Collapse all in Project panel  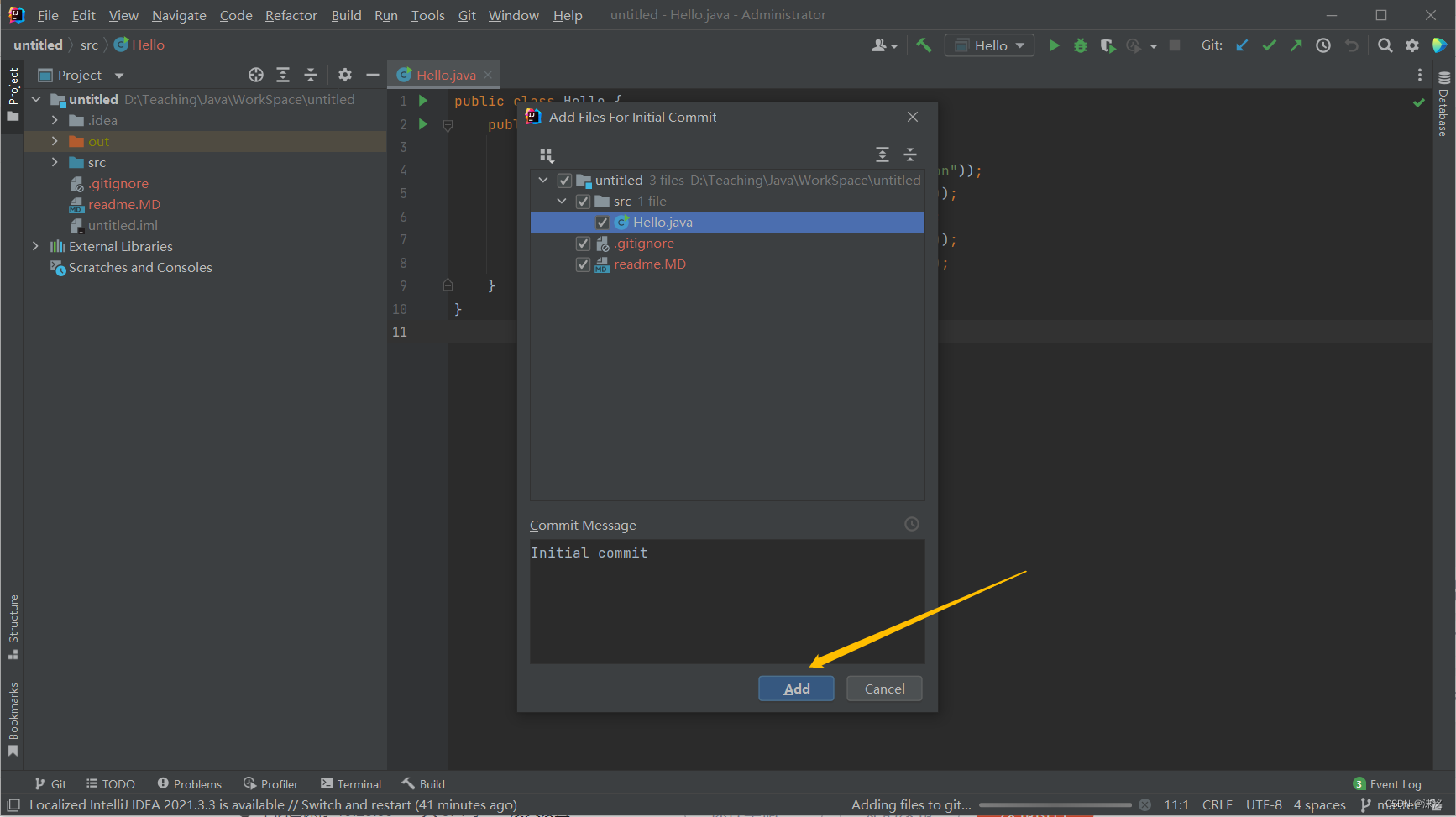click(311, 75)
